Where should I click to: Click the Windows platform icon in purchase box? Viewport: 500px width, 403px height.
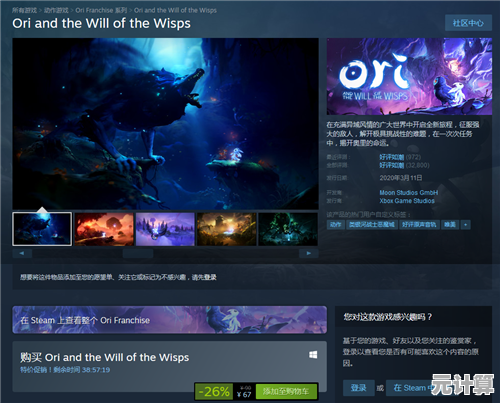click(313, 355)
